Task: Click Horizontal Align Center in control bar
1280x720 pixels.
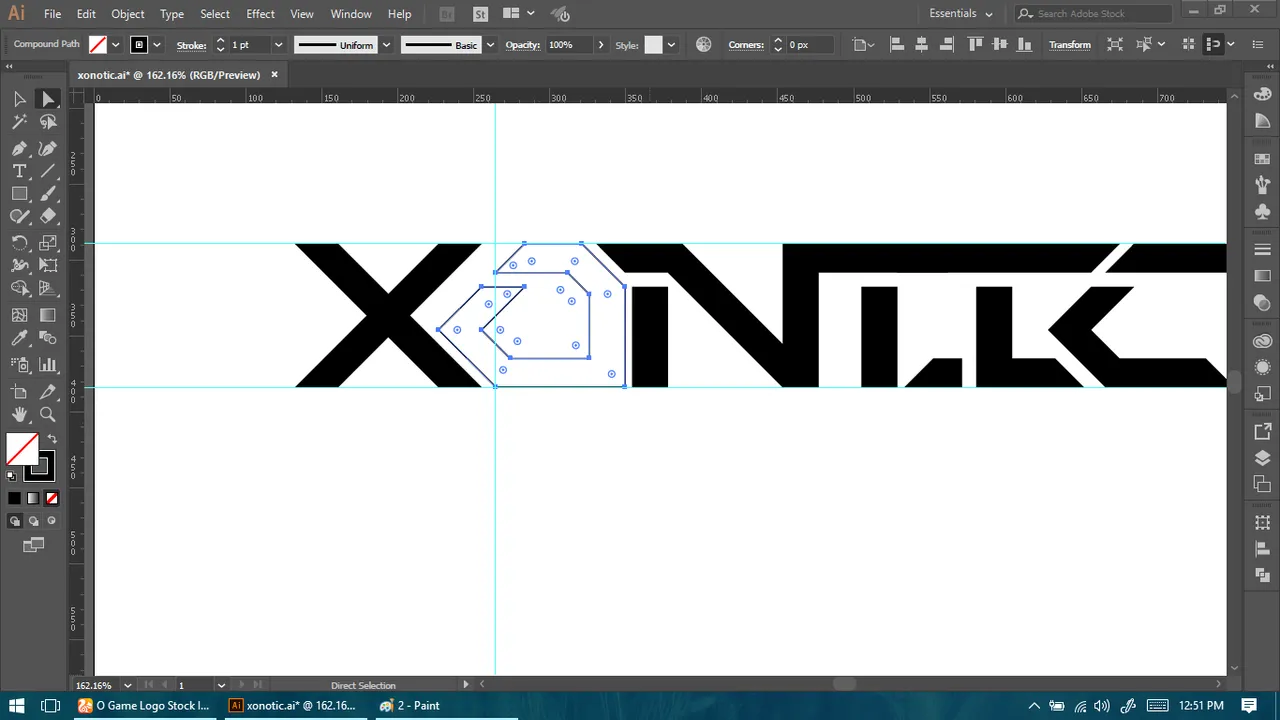Action: (x=920, y=45)
